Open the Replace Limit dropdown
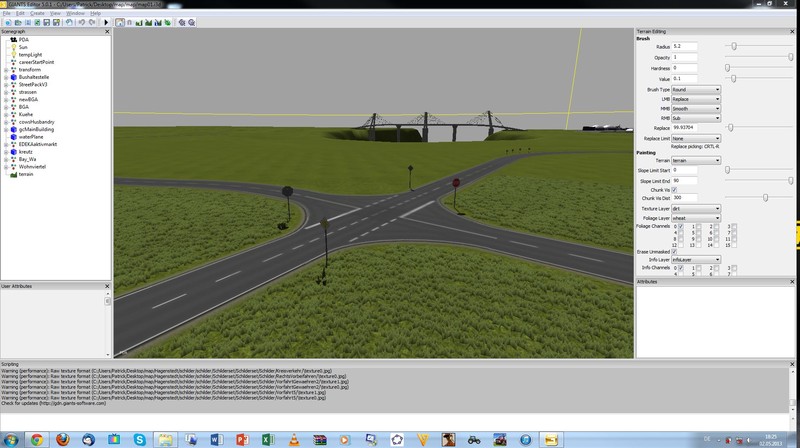The width and height of the screenshot is (800, 448). point(696,138)
